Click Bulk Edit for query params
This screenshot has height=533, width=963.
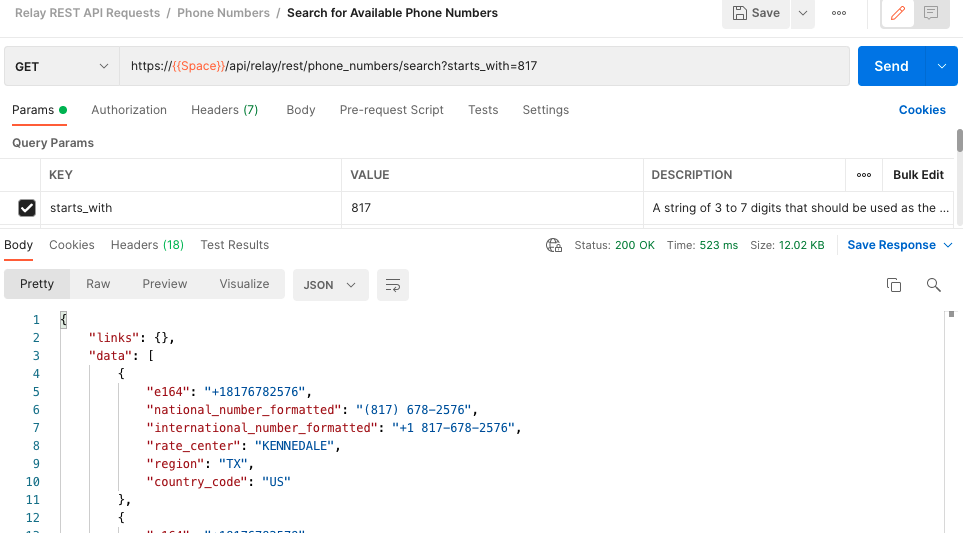click(918, 175)
